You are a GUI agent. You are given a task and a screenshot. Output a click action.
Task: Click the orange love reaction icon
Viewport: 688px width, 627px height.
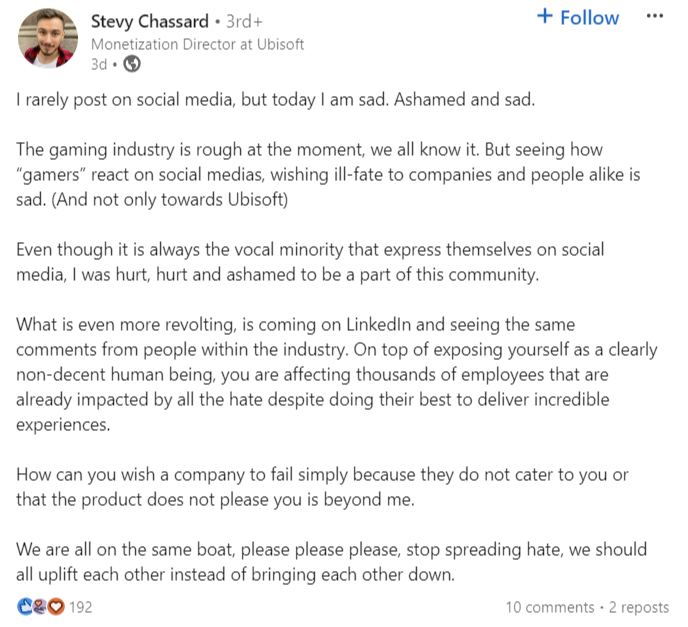[56, 607]
